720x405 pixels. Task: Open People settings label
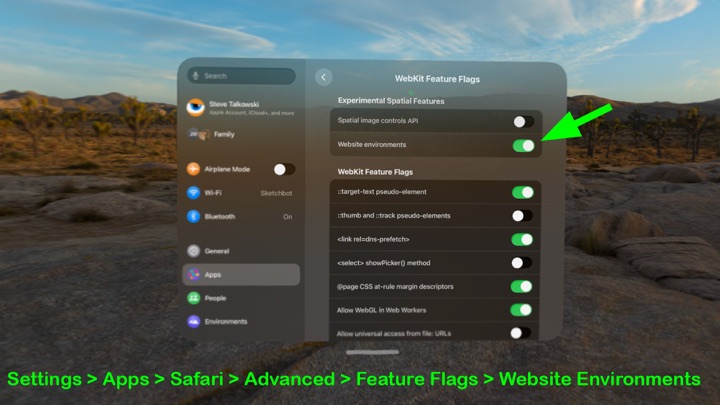pos(215,298)
